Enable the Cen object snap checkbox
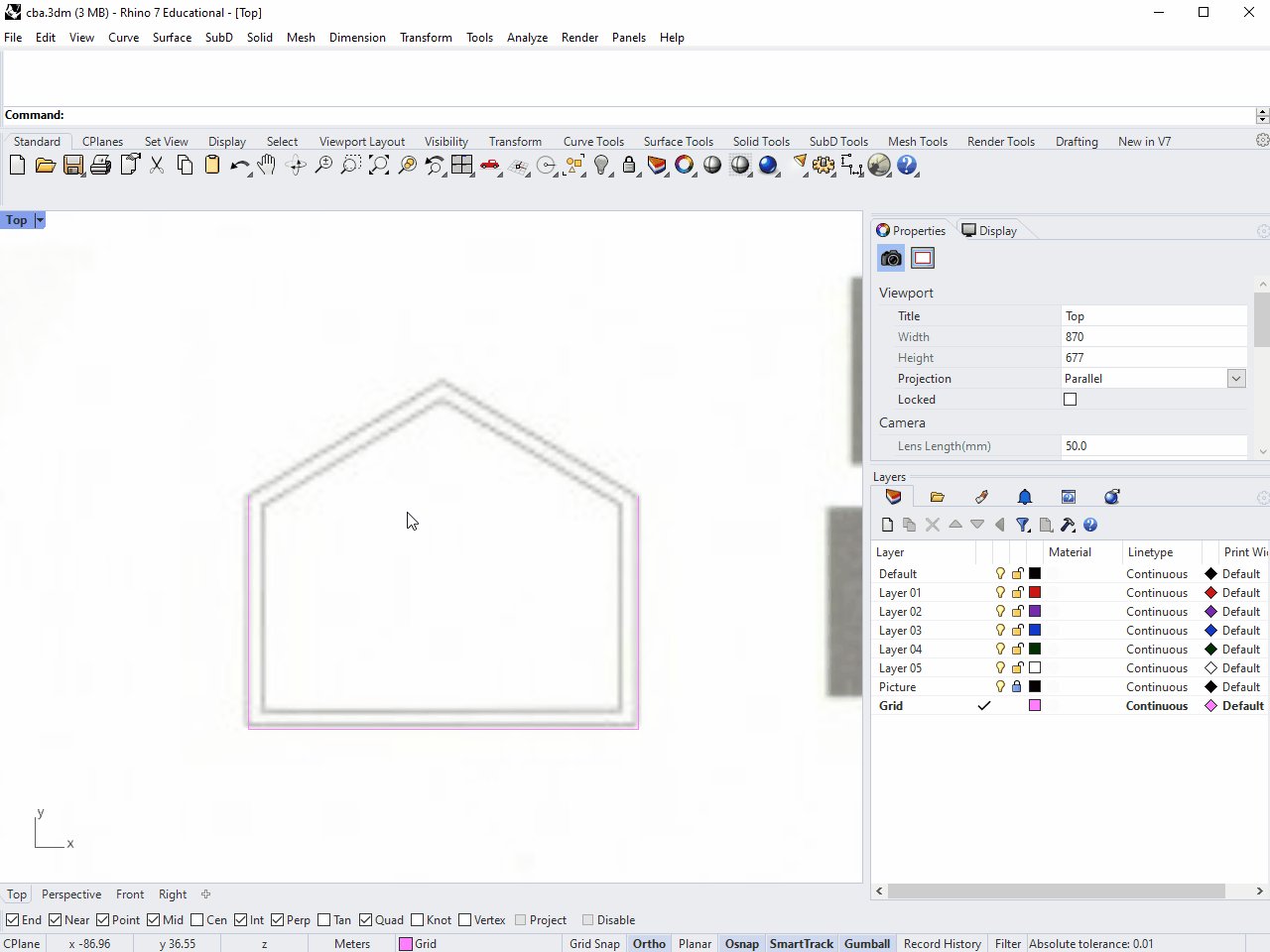Image resolution: width=1270 pixels, height=952 pixels. (x=197, y=920)
